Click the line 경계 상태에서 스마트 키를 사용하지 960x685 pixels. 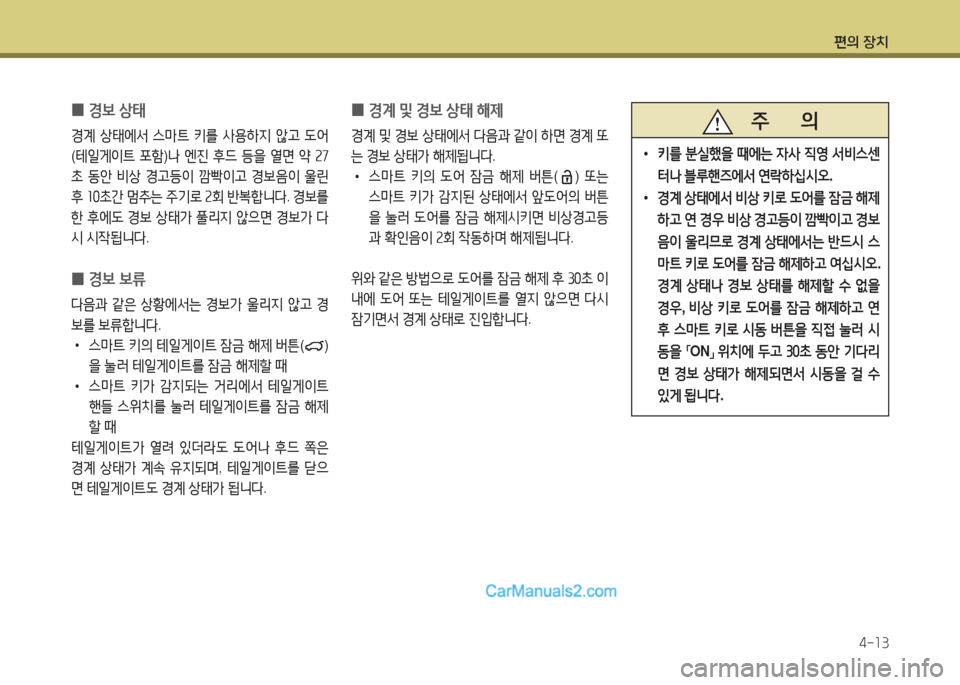click(200, 136)
